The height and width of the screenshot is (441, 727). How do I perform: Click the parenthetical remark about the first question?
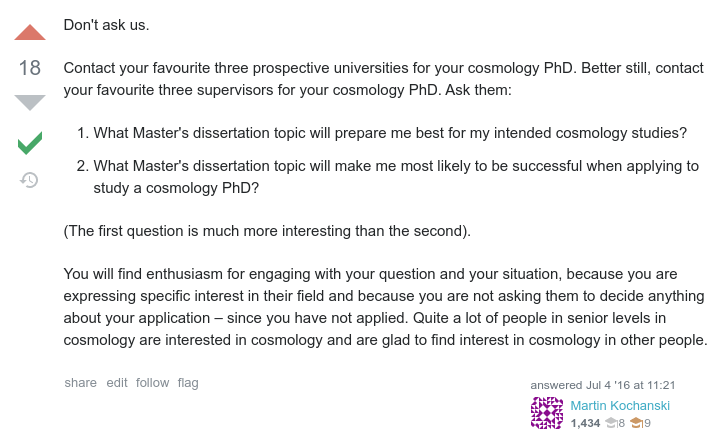click(x=267, y=231)
